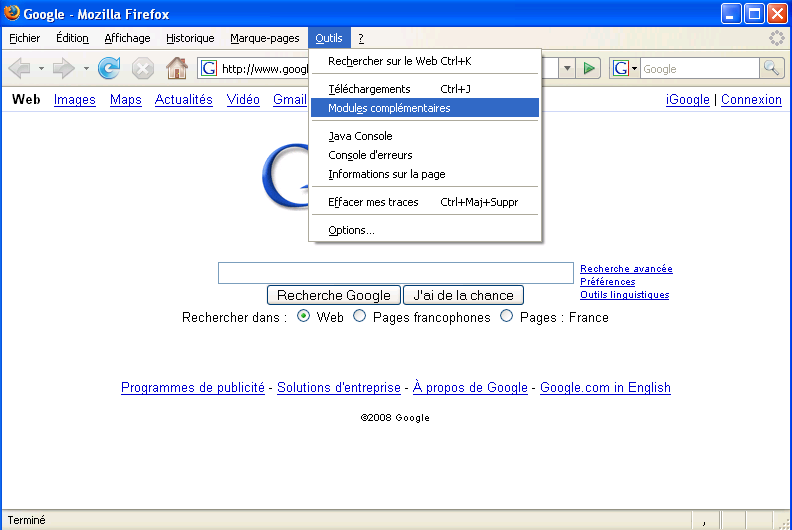
Task: Open the Fichier menu
Action: pyautogui.click(x=24, y=38)
